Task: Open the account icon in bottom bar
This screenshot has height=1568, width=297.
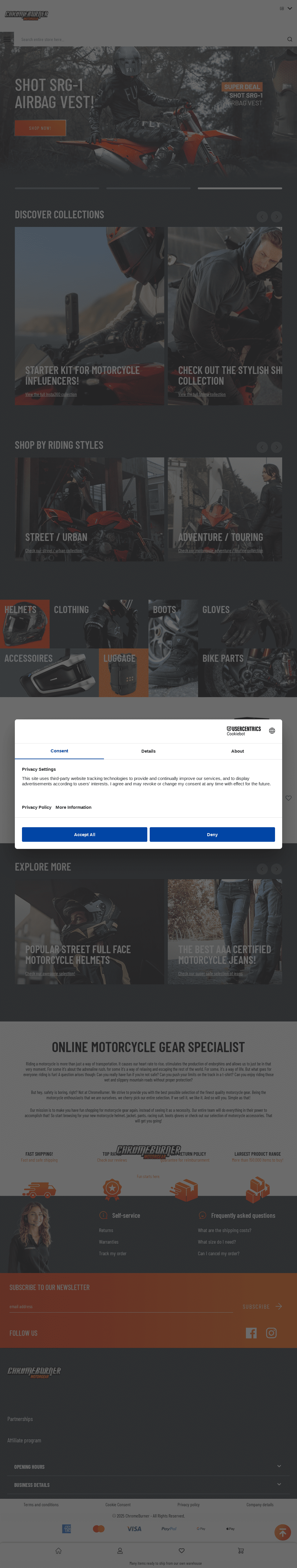Action: click(x=120, y=1550)
